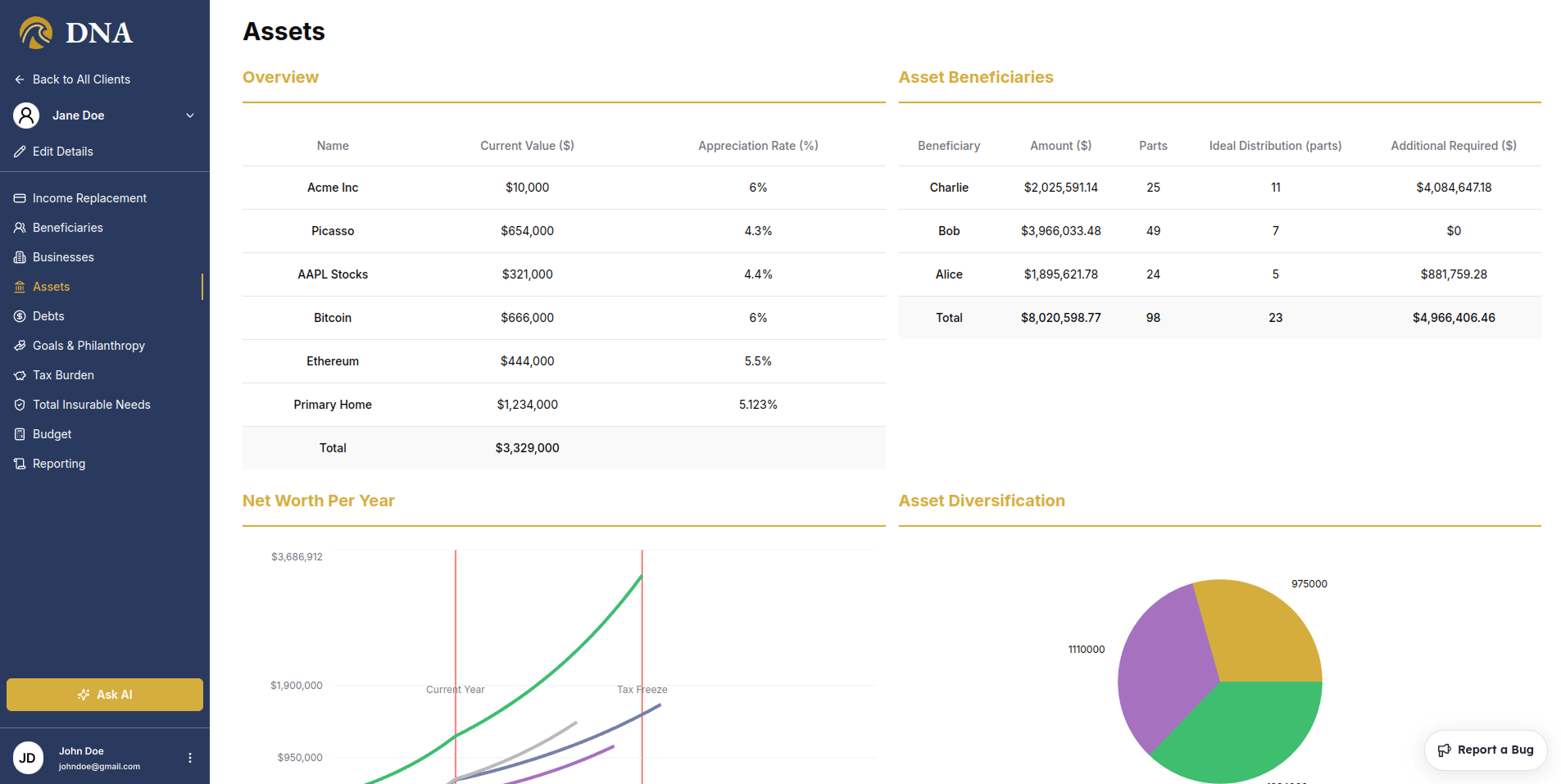Click the Report a Bug button

pyautogui.click(x=1486, y=750)
